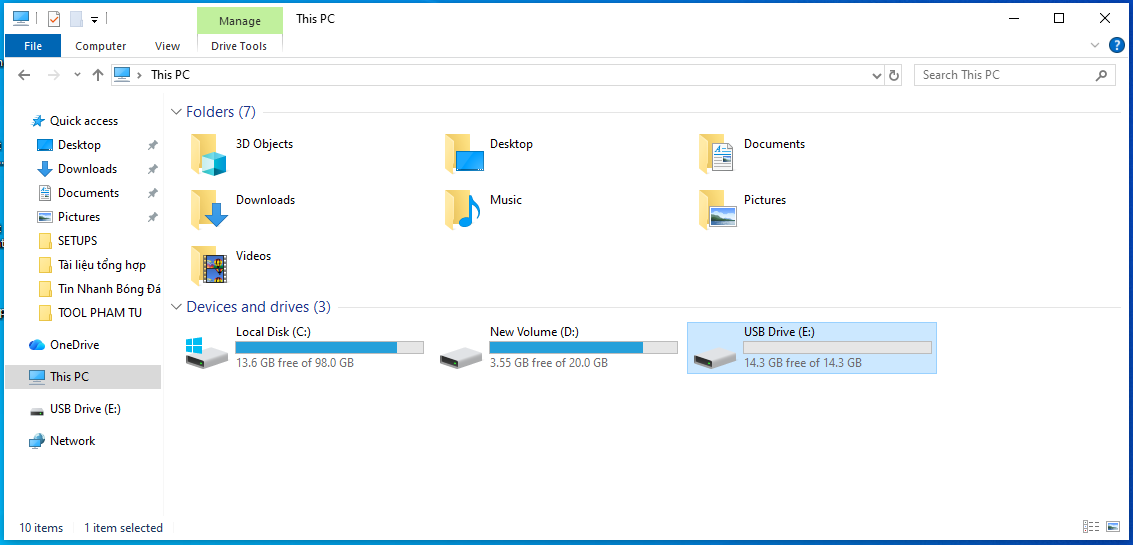Open the File menu
Viewport: 1133px width, 545px height.
33,46
